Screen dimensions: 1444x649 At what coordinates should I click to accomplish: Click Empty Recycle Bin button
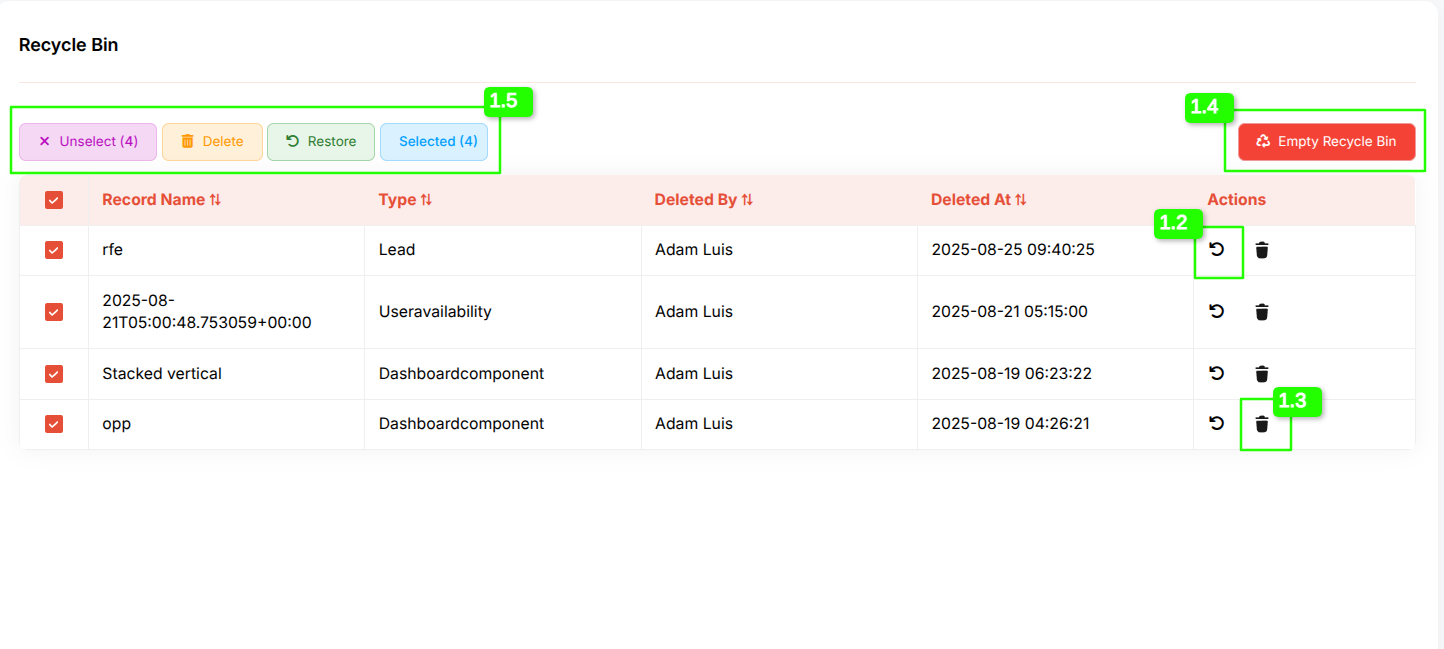[x=1326, y=142]
